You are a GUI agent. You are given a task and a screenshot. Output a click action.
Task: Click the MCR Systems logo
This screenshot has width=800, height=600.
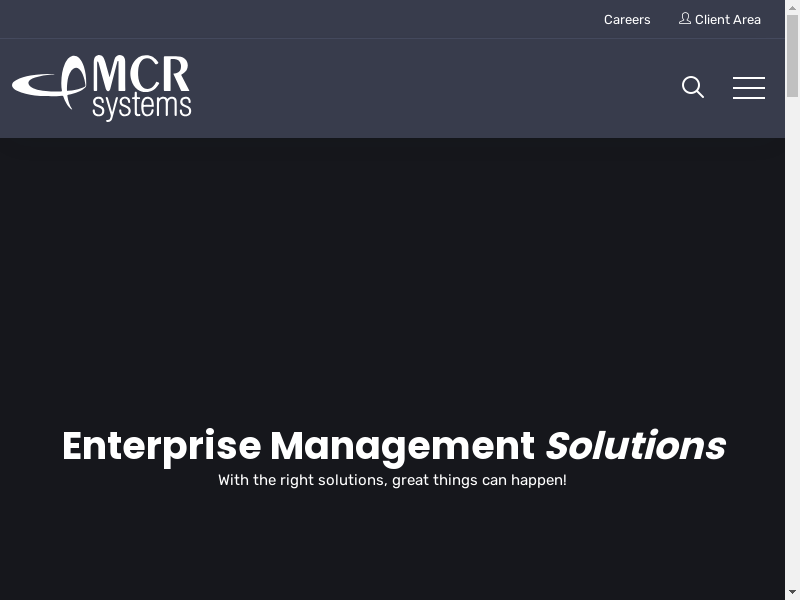tap(102, 88)
